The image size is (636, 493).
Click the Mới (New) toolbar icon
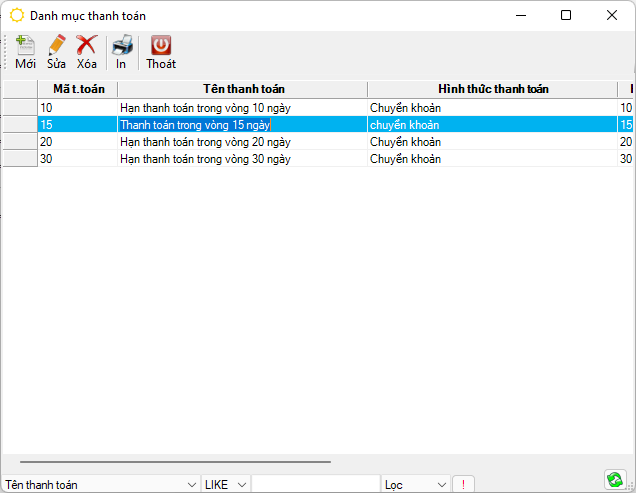pos(25,46)
